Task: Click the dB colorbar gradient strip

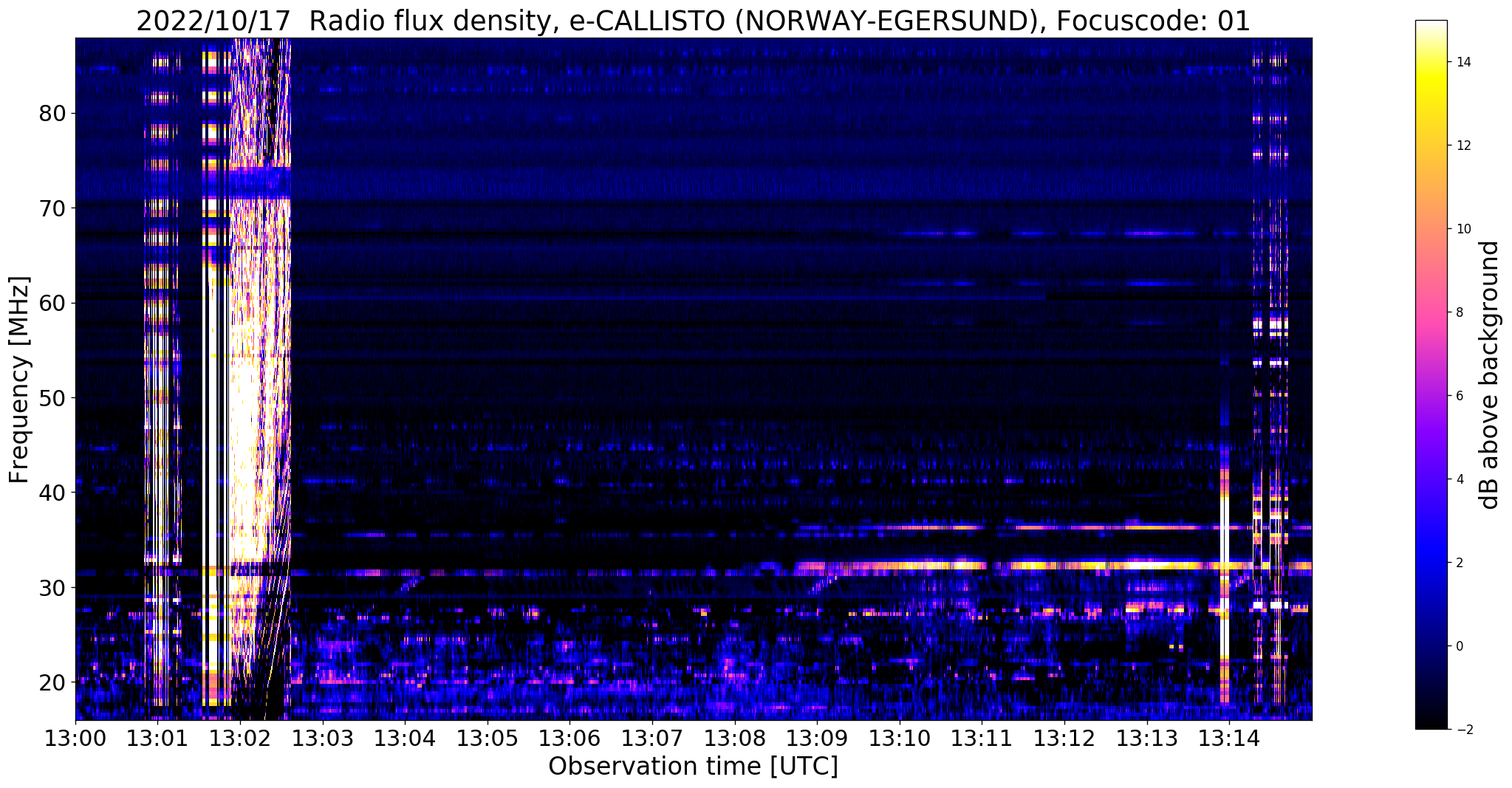Action: [x=1431, y=375]
